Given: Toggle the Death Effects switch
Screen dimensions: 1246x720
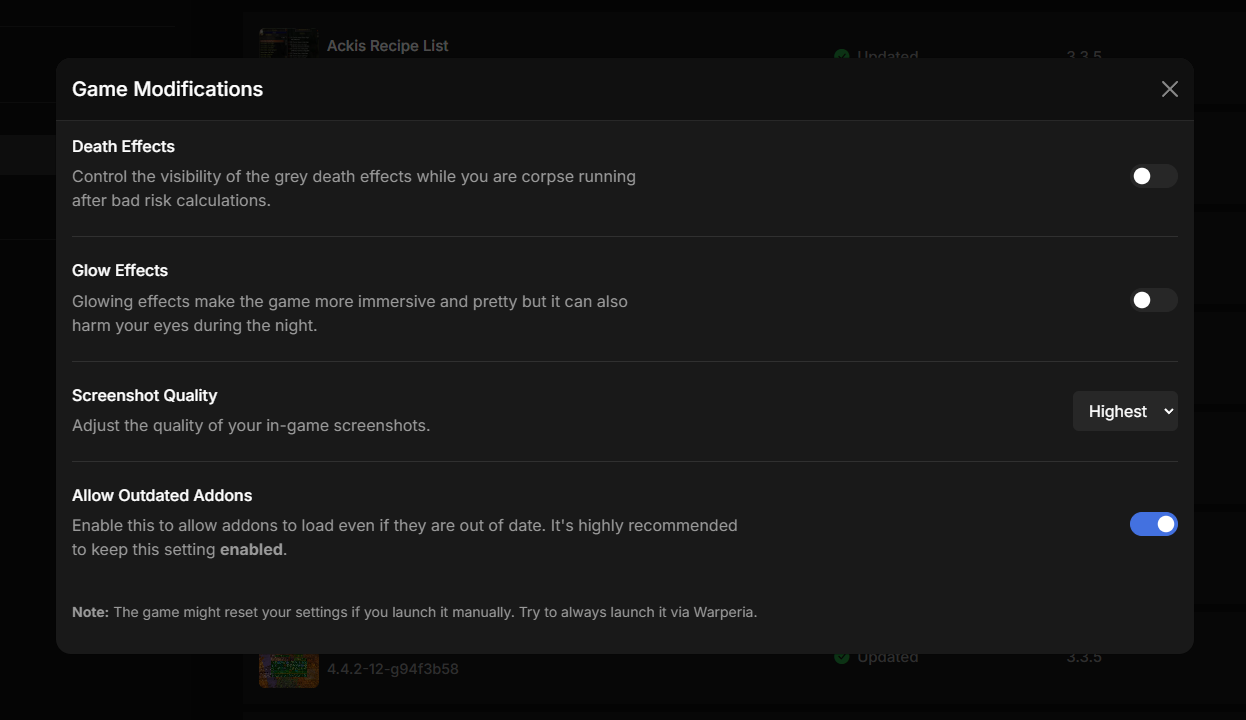Looking at the screenshot, I should click(1154, 176).
